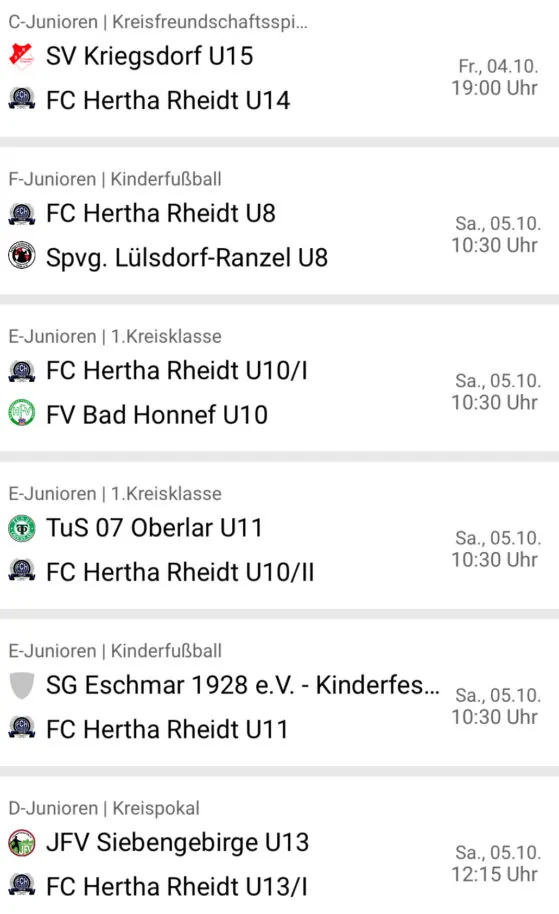
Task: Open team SV Kriegsdorf U15
Action: [x=149, y=56]
